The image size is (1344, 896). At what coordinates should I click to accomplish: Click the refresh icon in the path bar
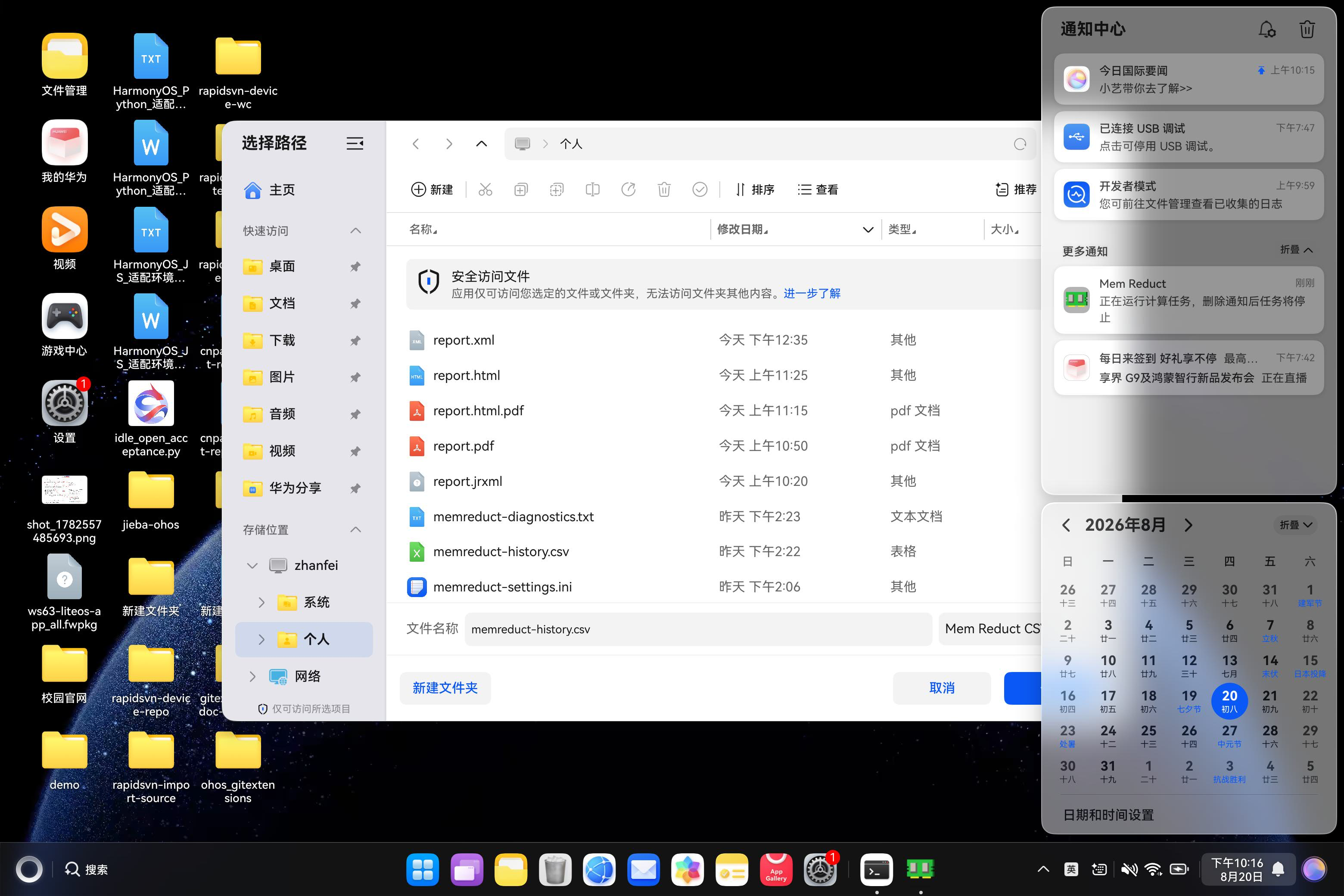point(1020,144)
